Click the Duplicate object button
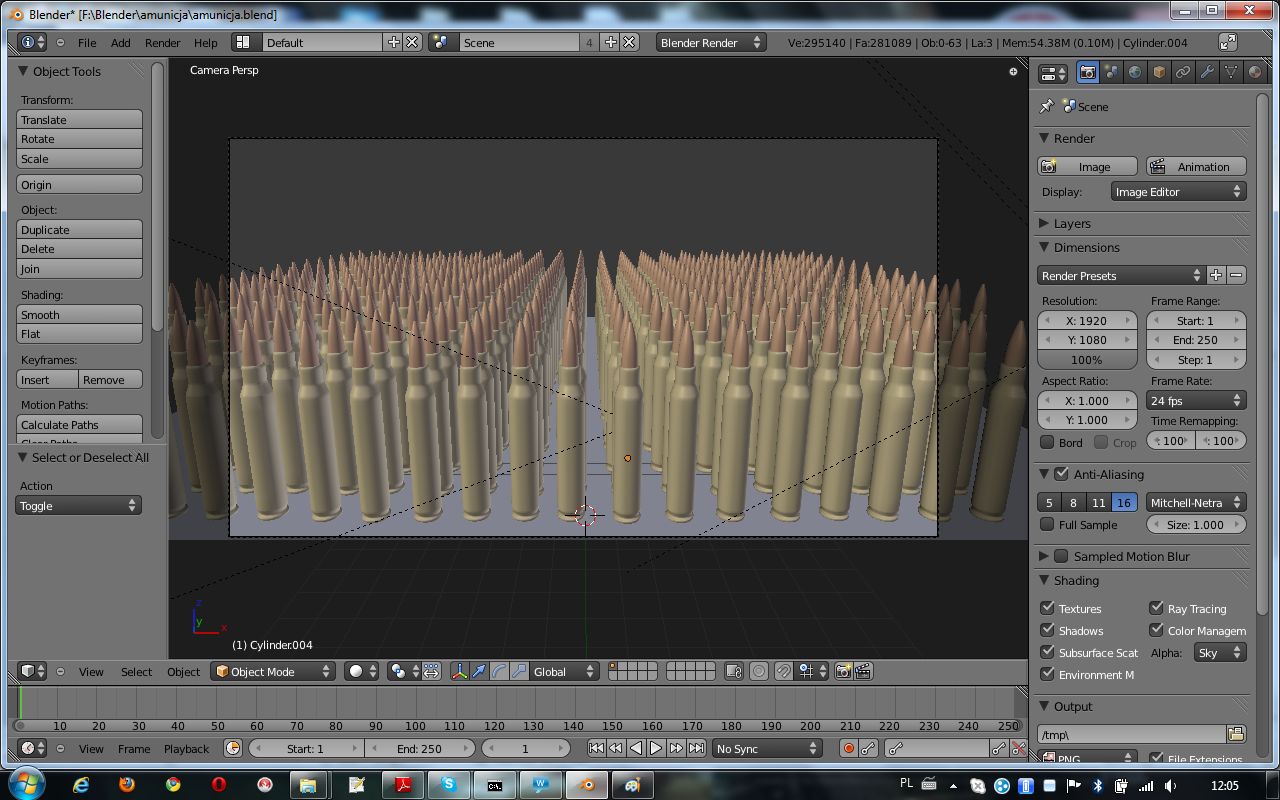The width and height of the screenshot is (1280, 800). (x=80, y=229)
